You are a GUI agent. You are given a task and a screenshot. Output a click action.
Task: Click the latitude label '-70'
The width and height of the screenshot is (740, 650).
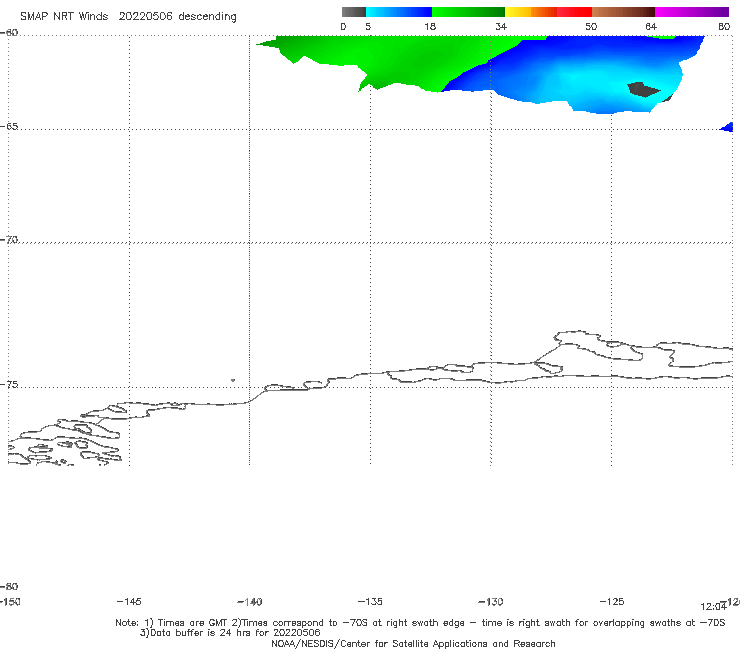[9, 239]
